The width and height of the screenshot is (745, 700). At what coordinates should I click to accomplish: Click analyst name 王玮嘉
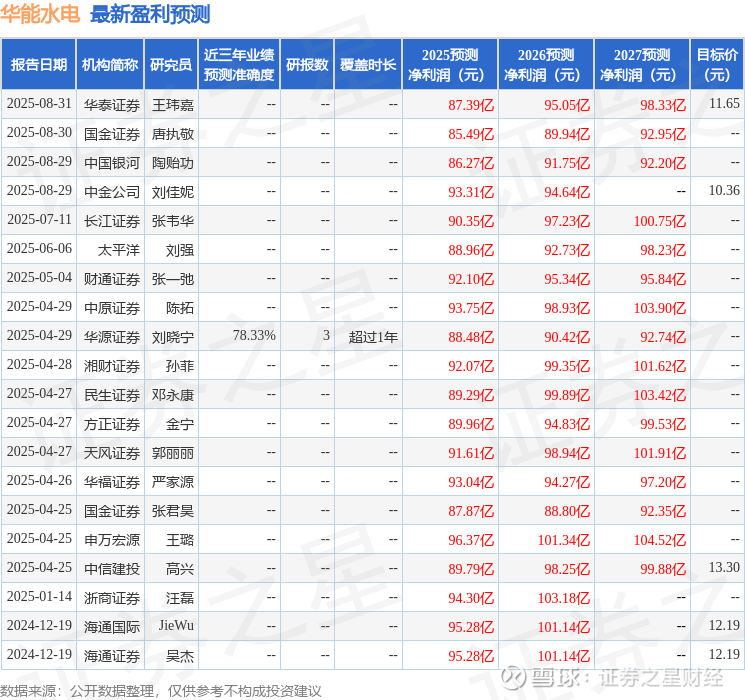tap(173, 105)
